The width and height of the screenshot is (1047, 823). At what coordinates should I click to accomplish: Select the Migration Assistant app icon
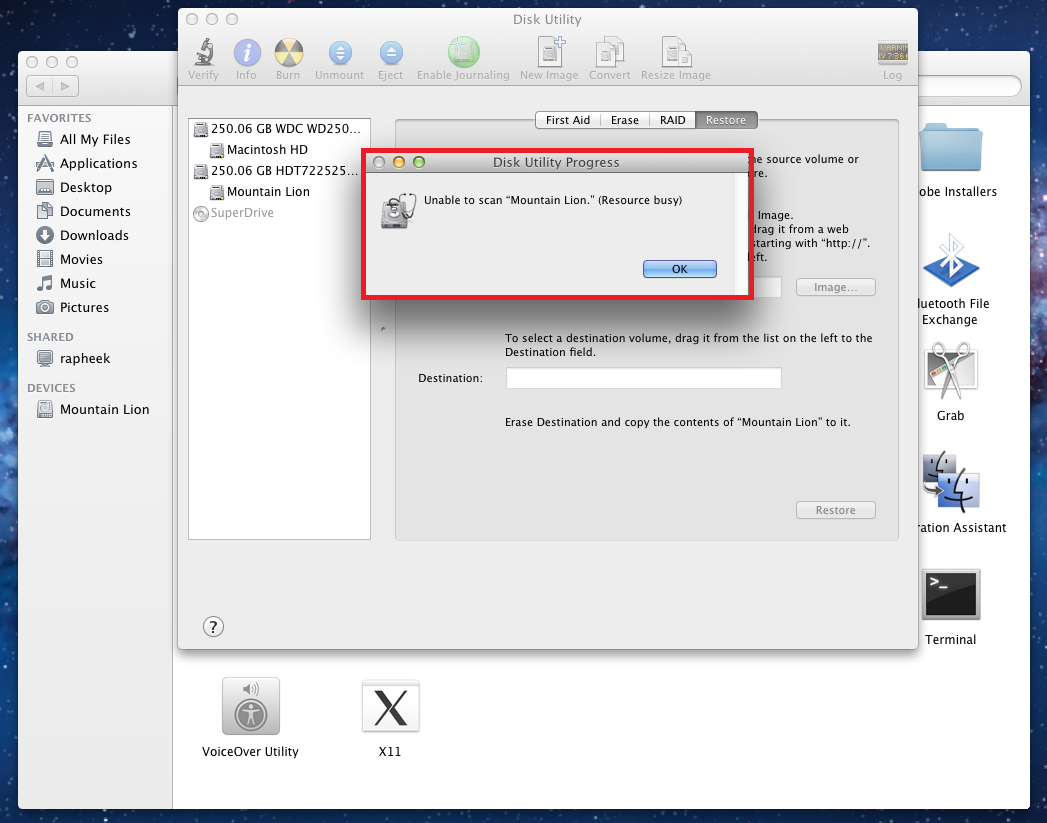(951, 482)
